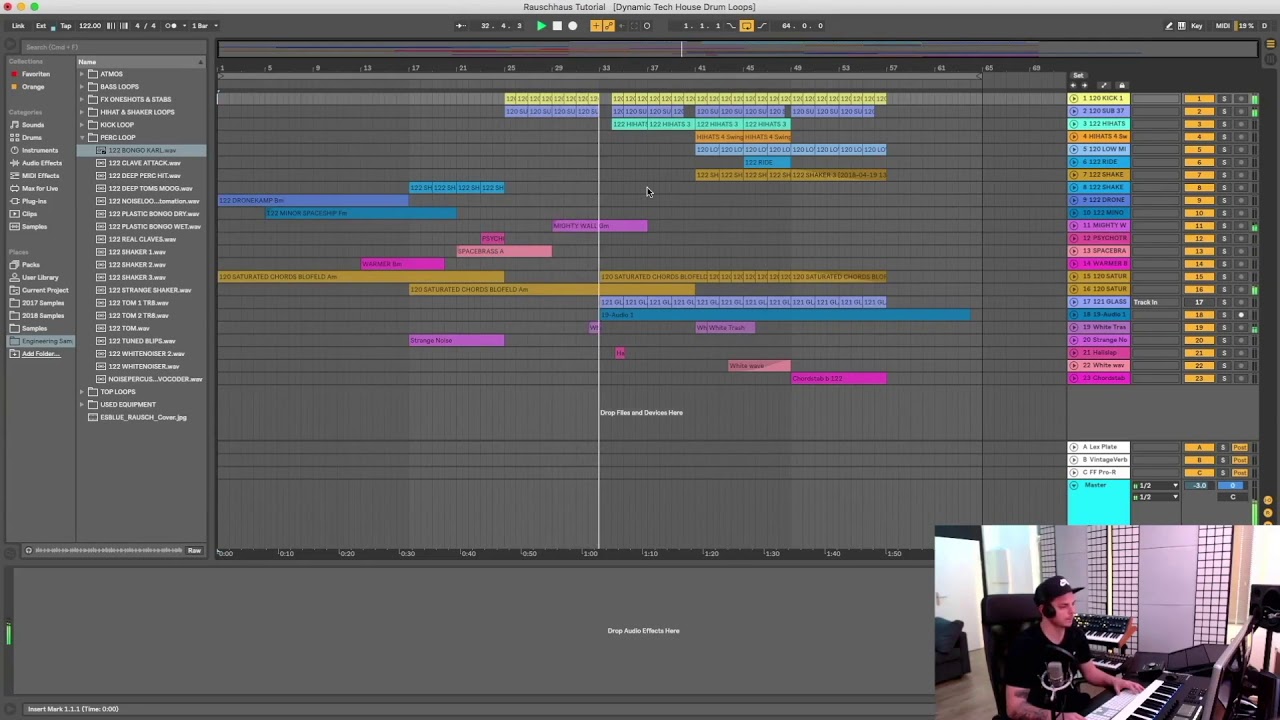This screenshot has width=1280, height=720.
Task: Toggle Post button on A Lex Plate return
Action: pos(1240,448)
